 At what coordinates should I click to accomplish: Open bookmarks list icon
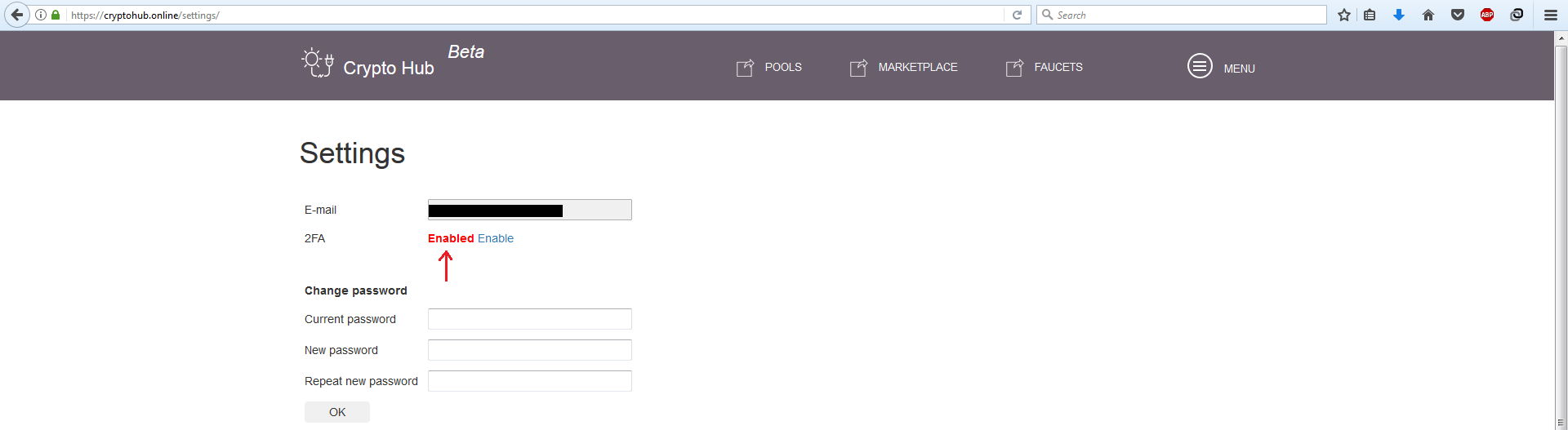click(1370, 15)
